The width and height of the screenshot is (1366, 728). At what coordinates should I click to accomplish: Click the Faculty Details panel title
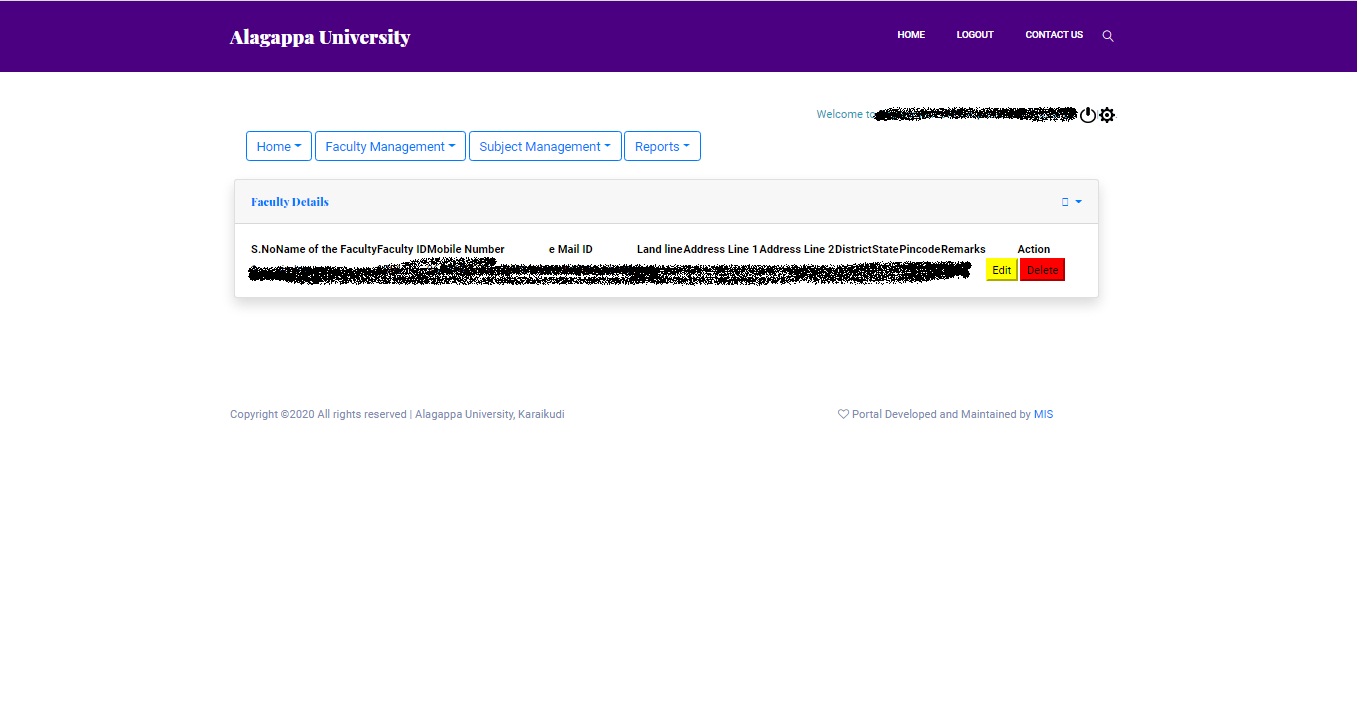(290, 202)
